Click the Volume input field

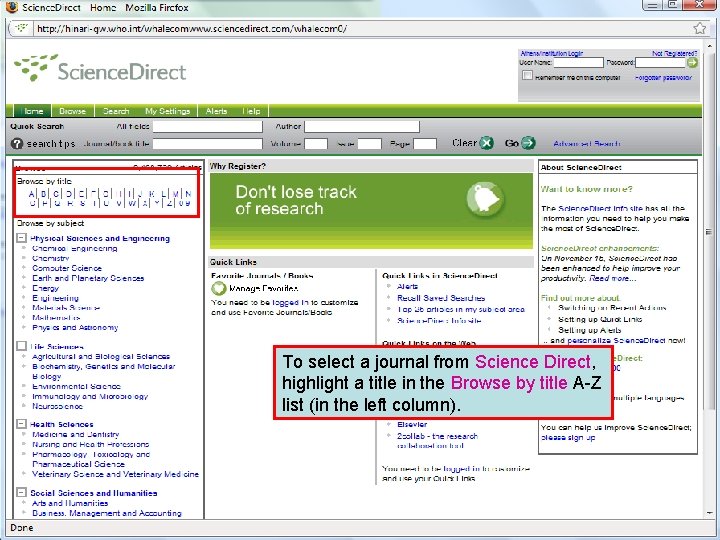pyautogui.click(x=316, y=144)
